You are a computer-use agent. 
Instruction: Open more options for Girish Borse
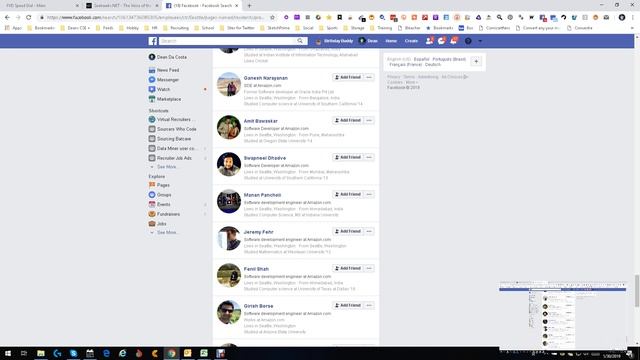click(369, 305)
